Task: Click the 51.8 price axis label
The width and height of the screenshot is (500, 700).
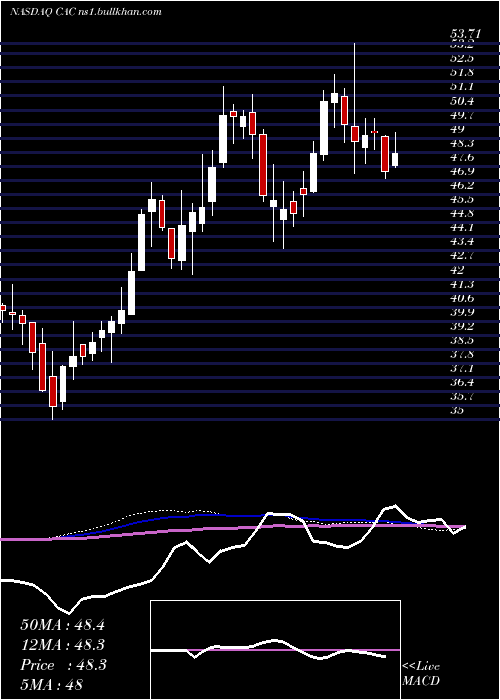Action: point(464,72)
